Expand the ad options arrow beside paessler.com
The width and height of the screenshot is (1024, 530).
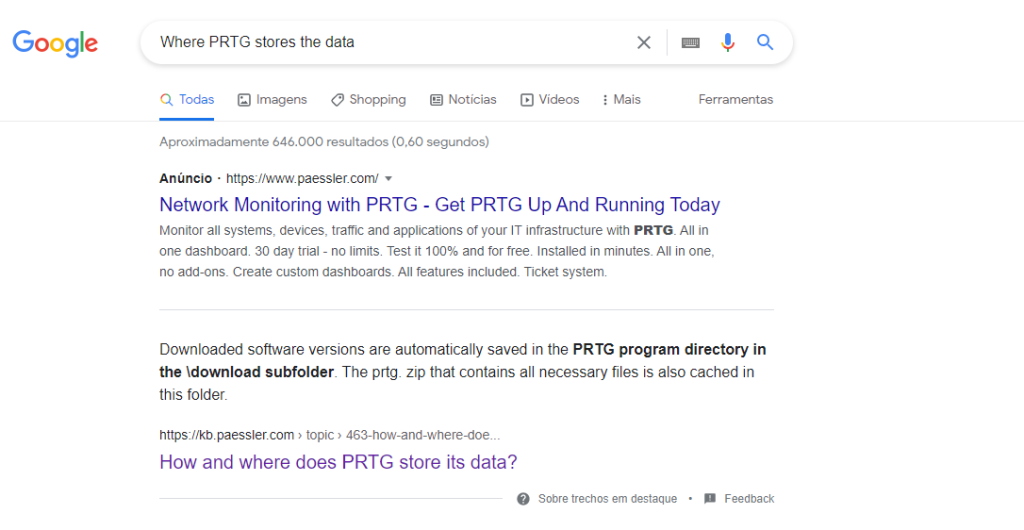click(x=388, y=179)
